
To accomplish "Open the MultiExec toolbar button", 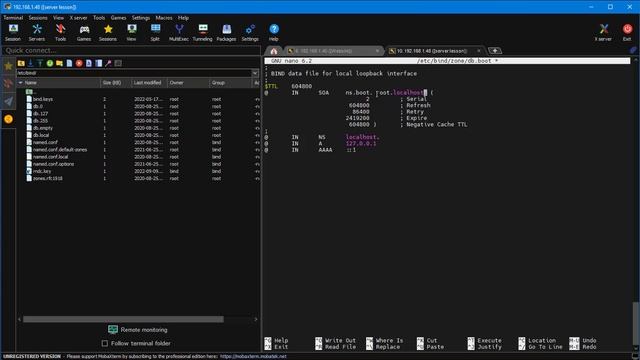I will coord(179,33).
